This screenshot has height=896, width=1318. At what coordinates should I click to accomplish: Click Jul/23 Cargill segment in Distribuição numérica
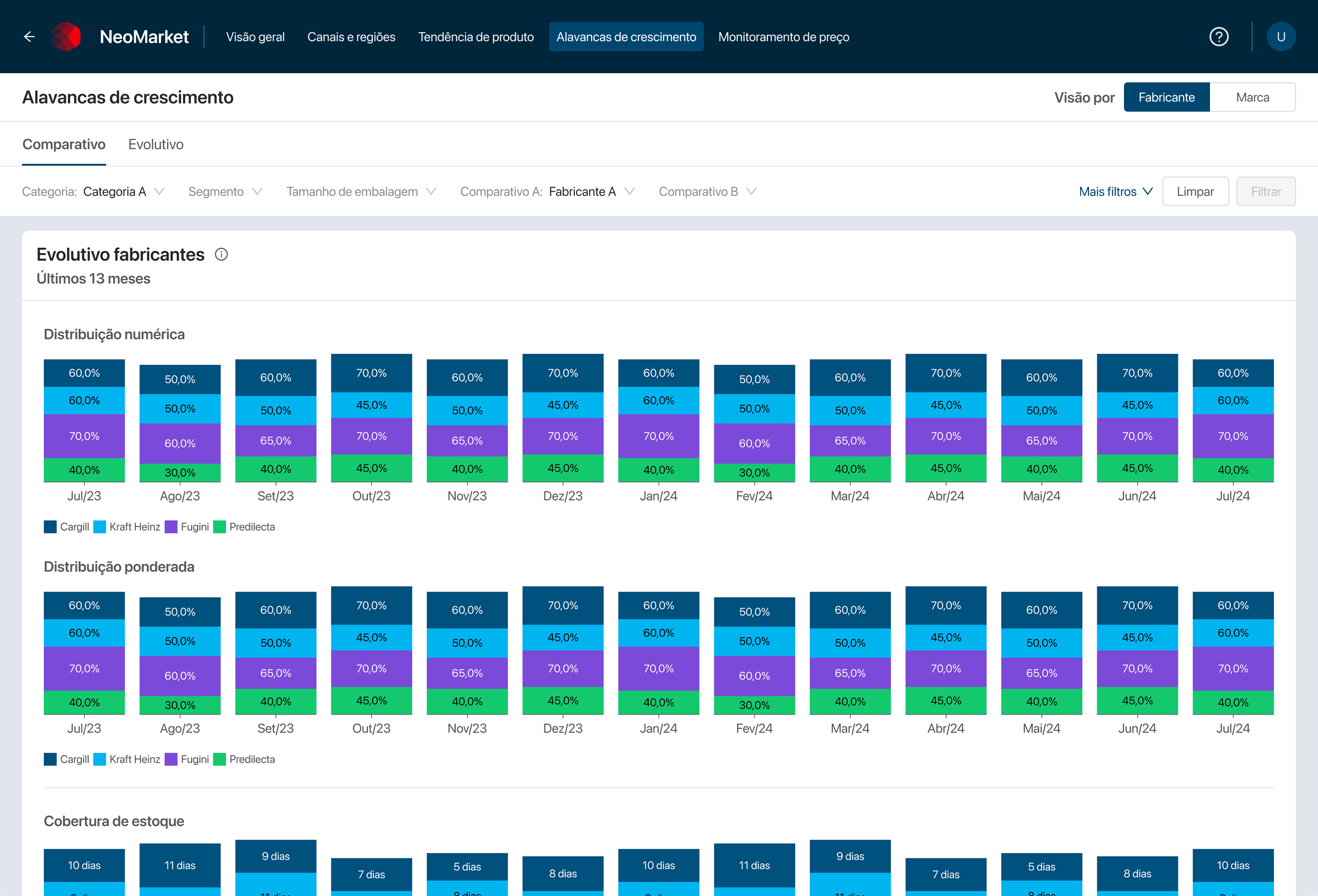click(84, 373)
